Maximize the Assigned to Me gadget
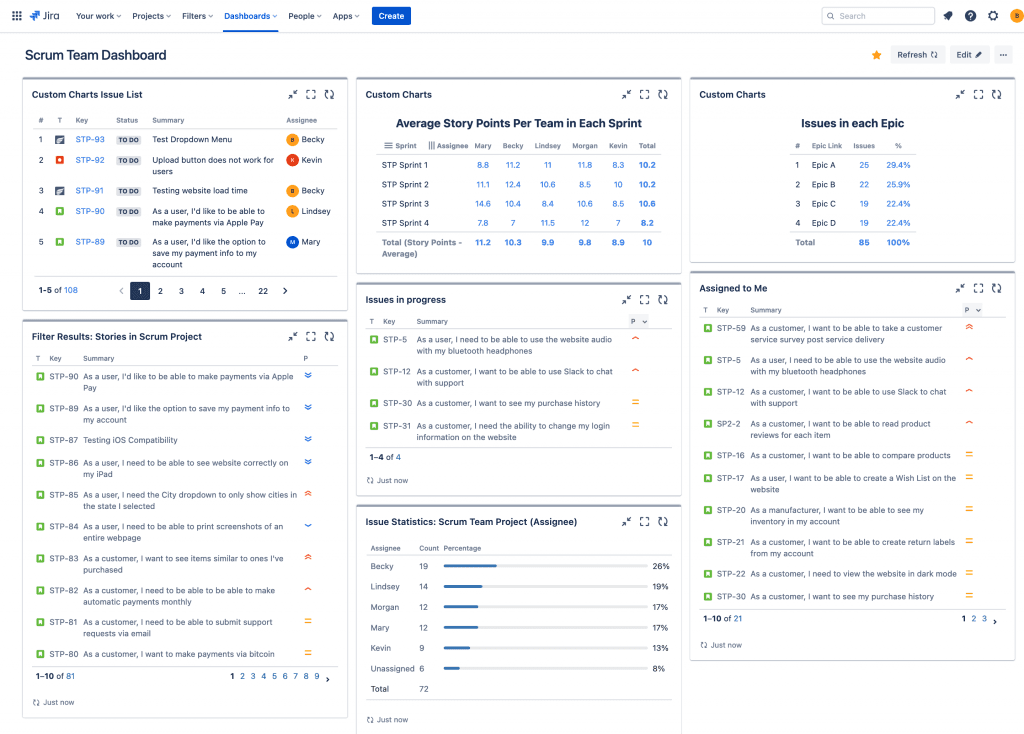Image resolution: width=1024 pixels, height=734 pixels. 978,289
